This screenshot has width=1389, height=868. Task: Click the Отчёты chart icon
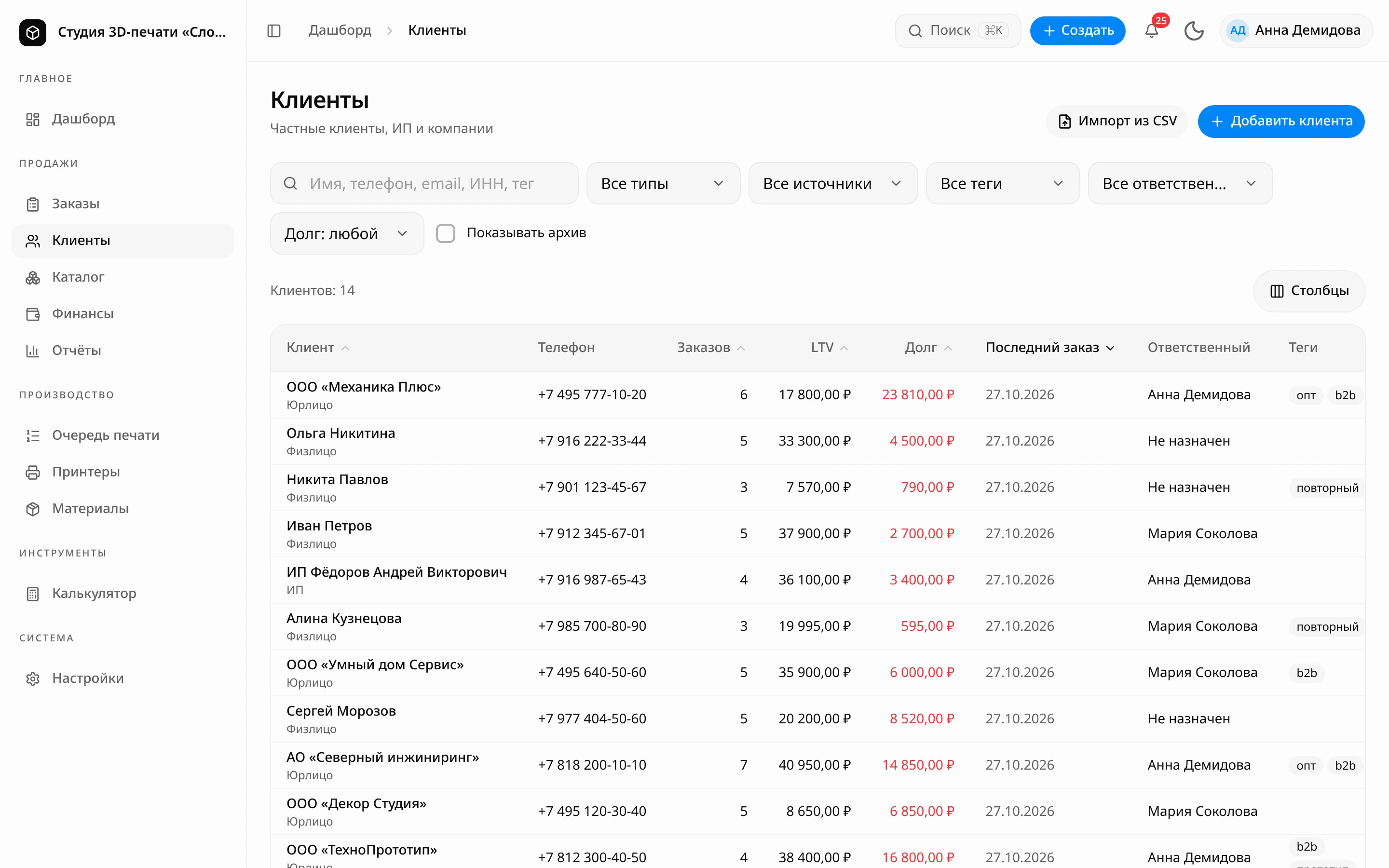coord(33,351)
